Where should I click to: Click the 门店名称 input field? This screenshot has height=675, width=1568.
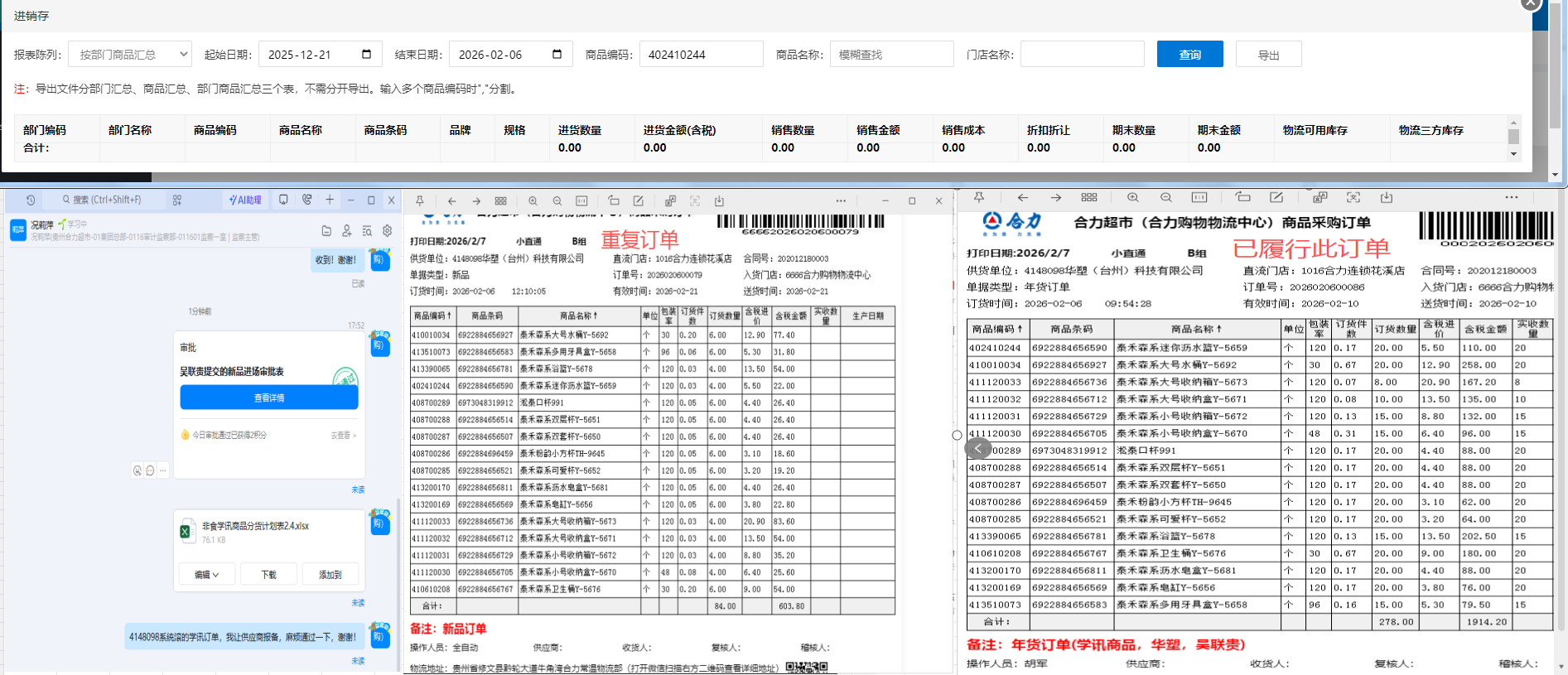(1082, 55)
